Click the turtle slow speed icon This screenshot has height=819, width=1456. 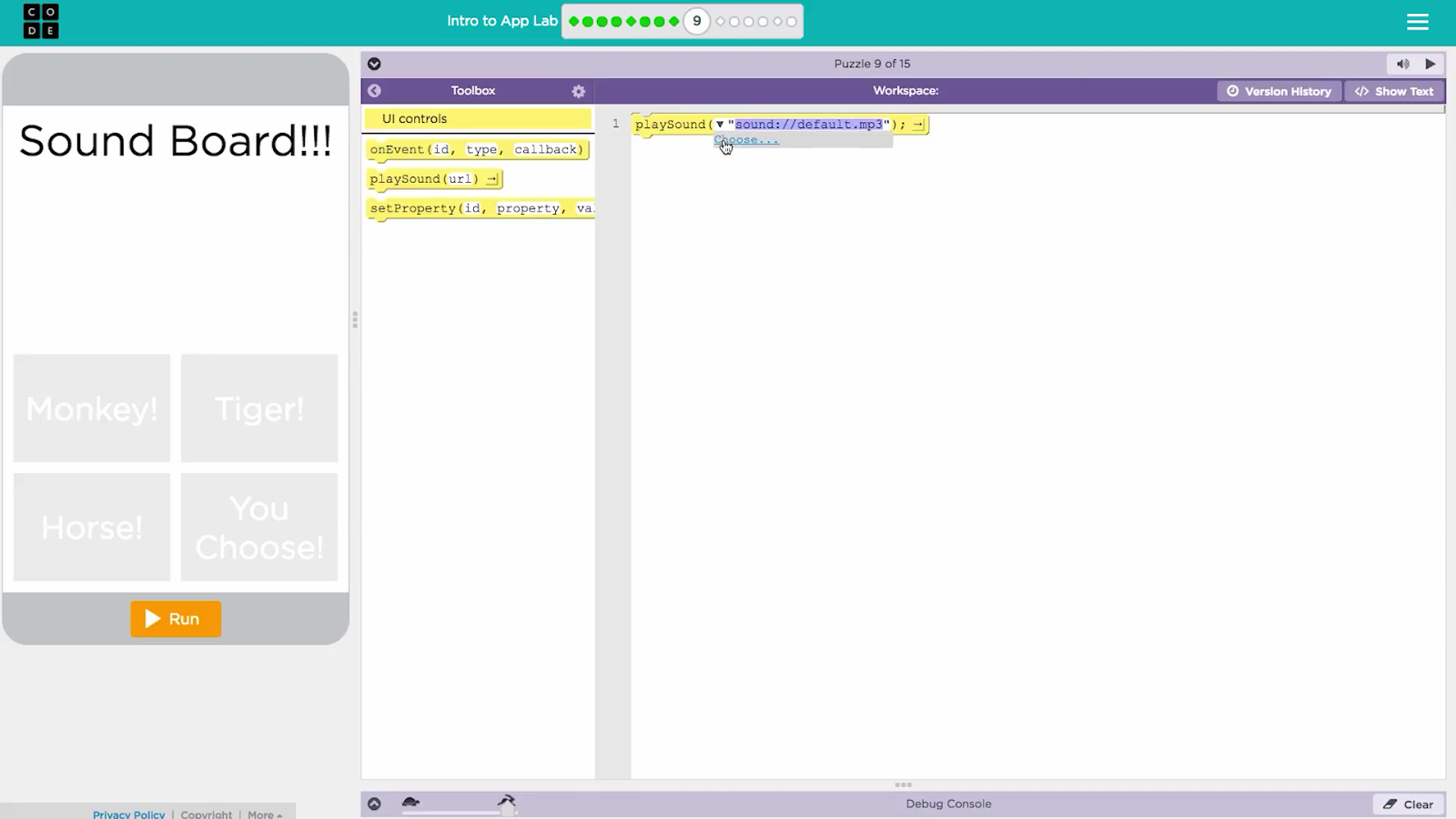[410, 803]
